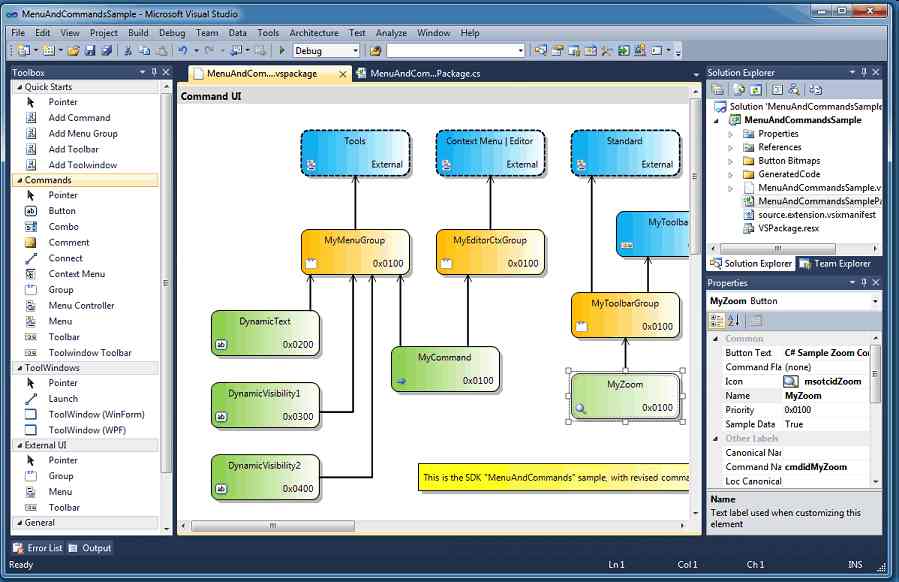This screenshot has width=899, height=582.
Task: Open the MyZoom Button object dropdown
Action: tap(875, 301)
